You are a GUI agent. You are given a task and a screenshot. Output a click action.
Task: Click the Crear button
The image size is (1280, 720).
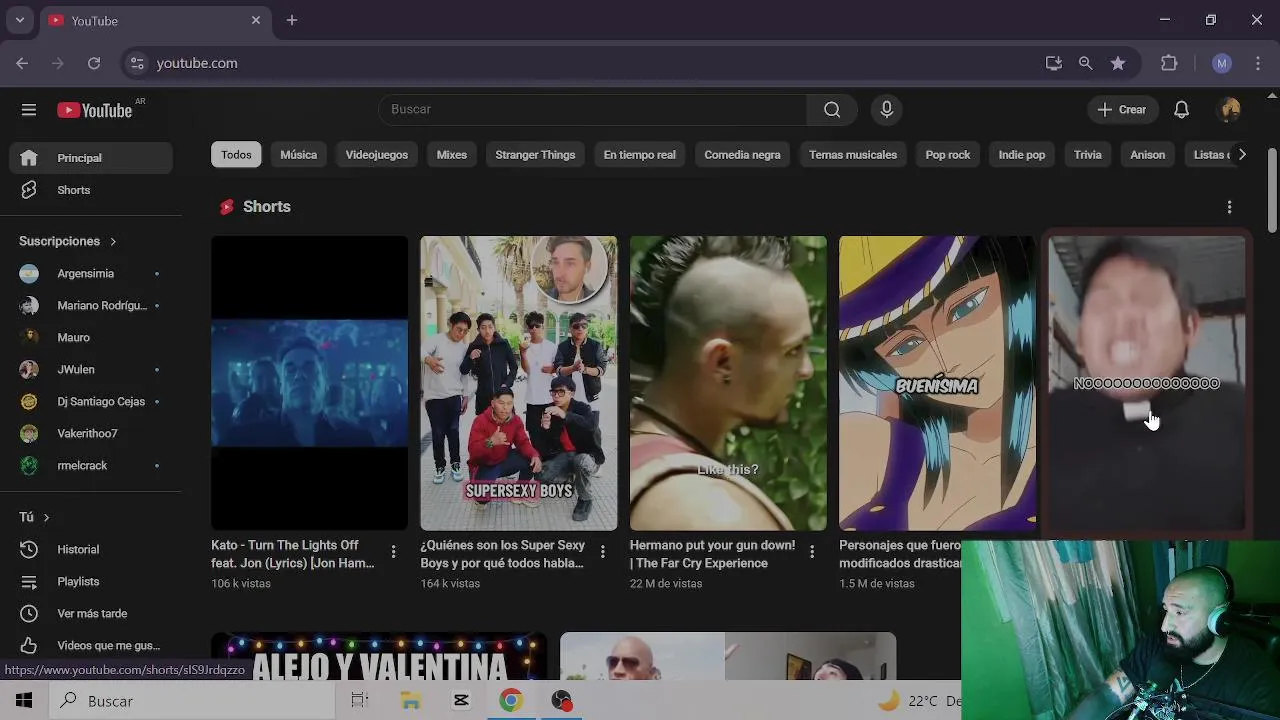(x=1122, y=110)
